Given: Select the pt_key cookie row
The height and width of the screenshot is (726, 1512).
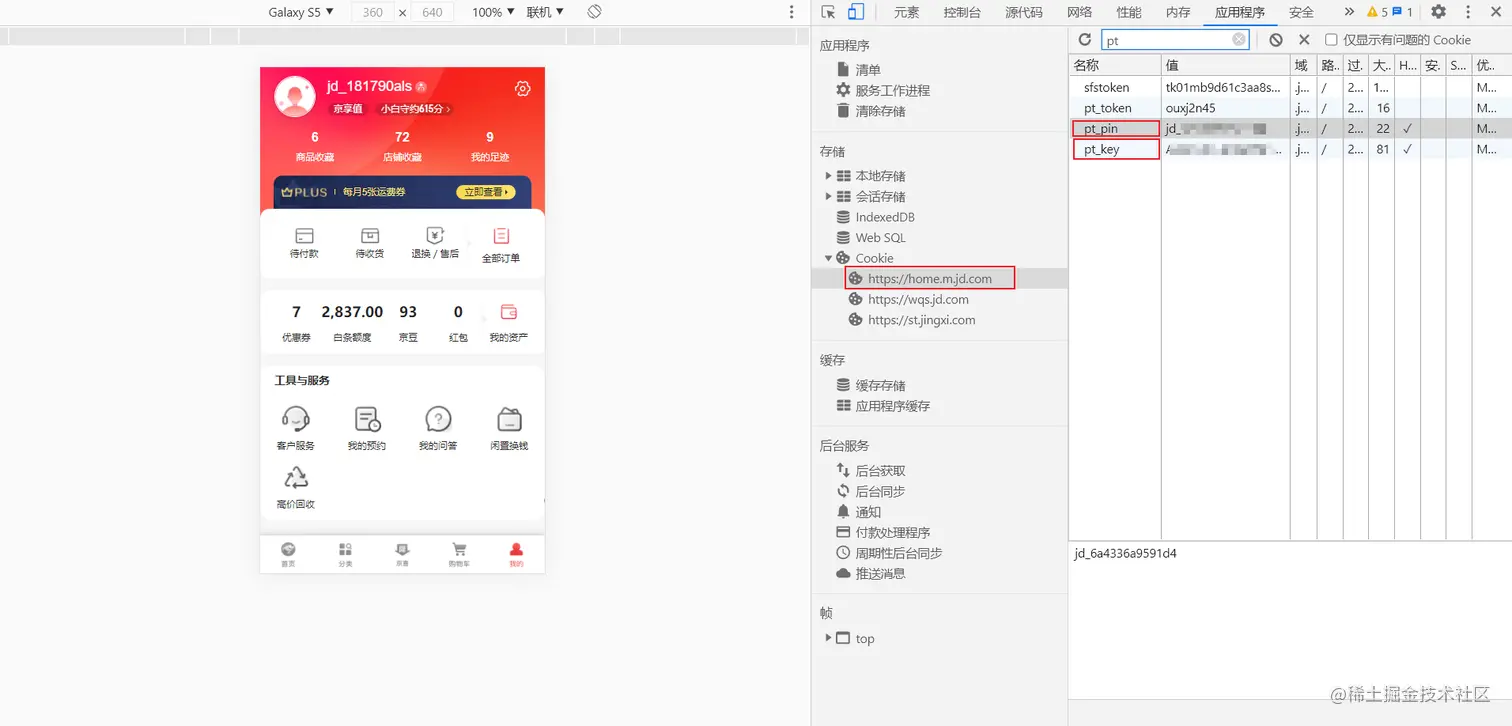Looking at the screenshot, I should pos(1290,150).
